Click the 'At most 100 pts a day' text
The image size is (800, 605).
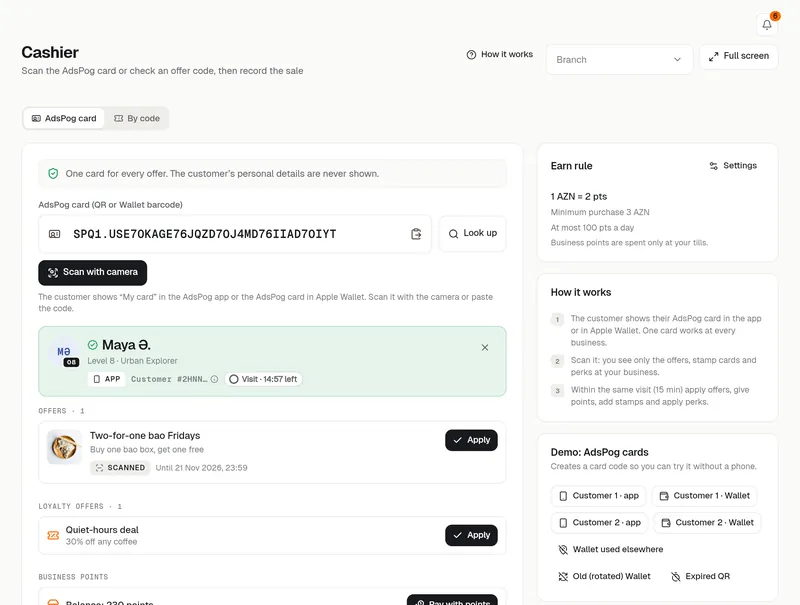point(592,228)
